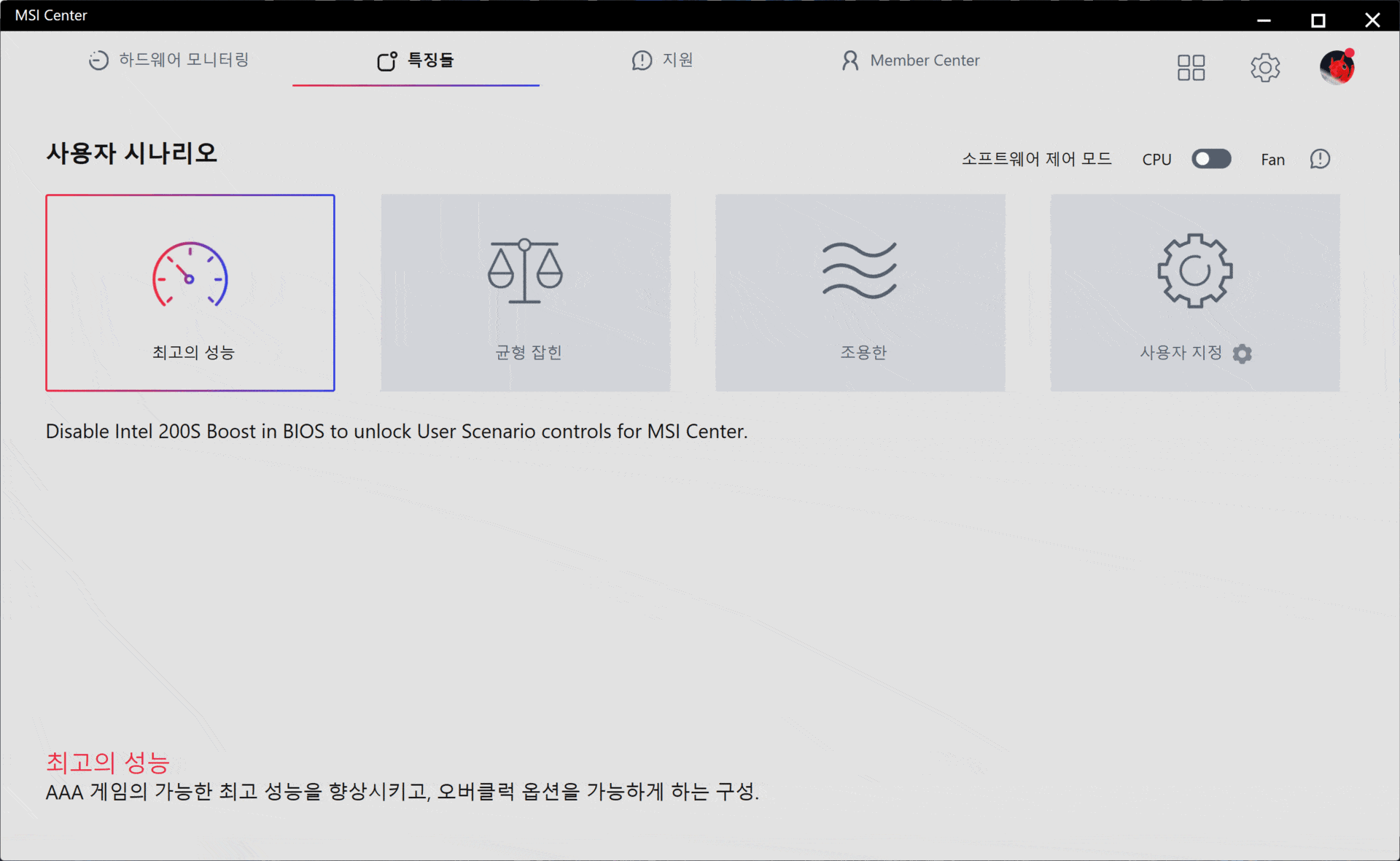Click the CPU label
Viewport: 1400px width, 861px height.
[x=1156, y=160]
